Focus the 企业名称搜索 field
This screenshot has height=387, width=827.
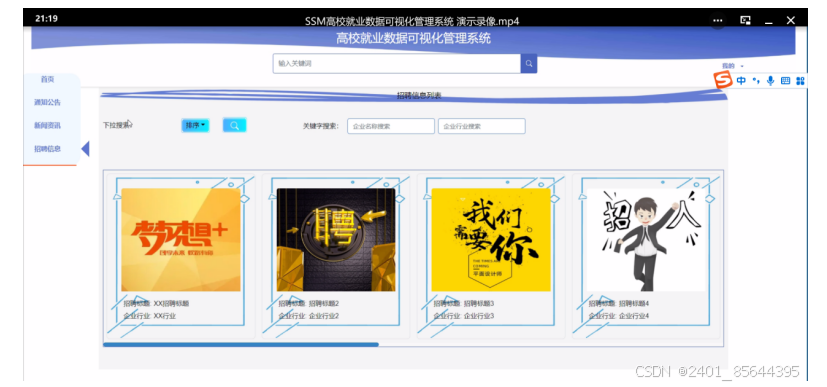coord(391,127)
